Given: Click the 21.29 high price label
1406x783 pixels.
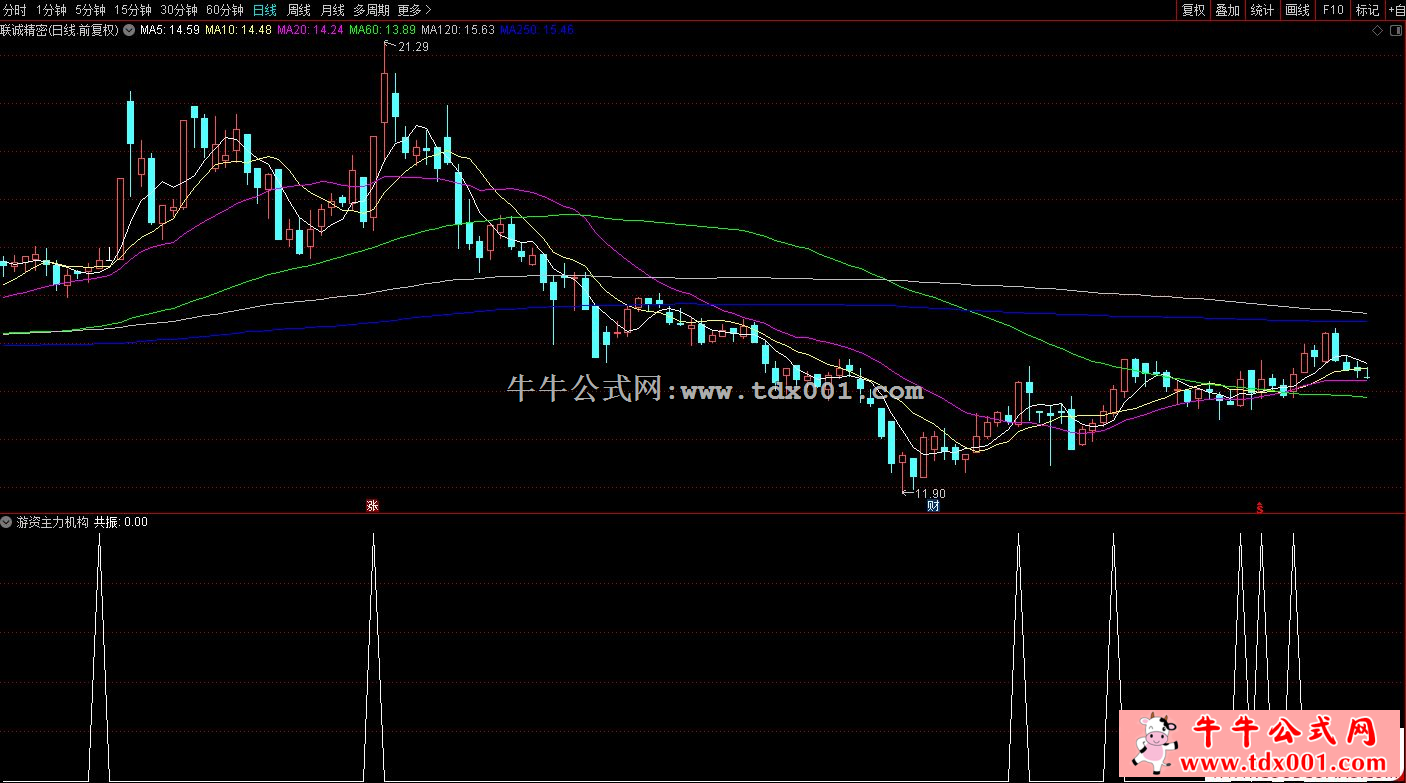Looking at the screenshot, I should (413, 47).
